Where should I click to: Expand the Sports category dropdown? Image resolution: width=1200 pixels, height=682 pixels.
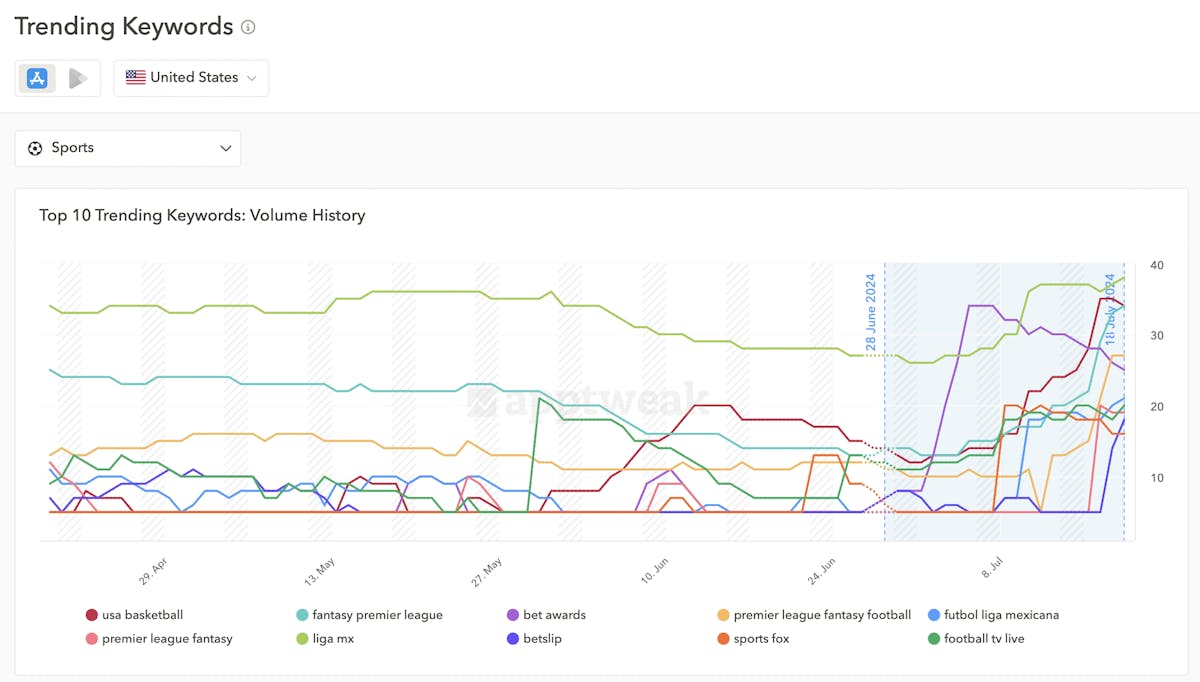[128, 148]
